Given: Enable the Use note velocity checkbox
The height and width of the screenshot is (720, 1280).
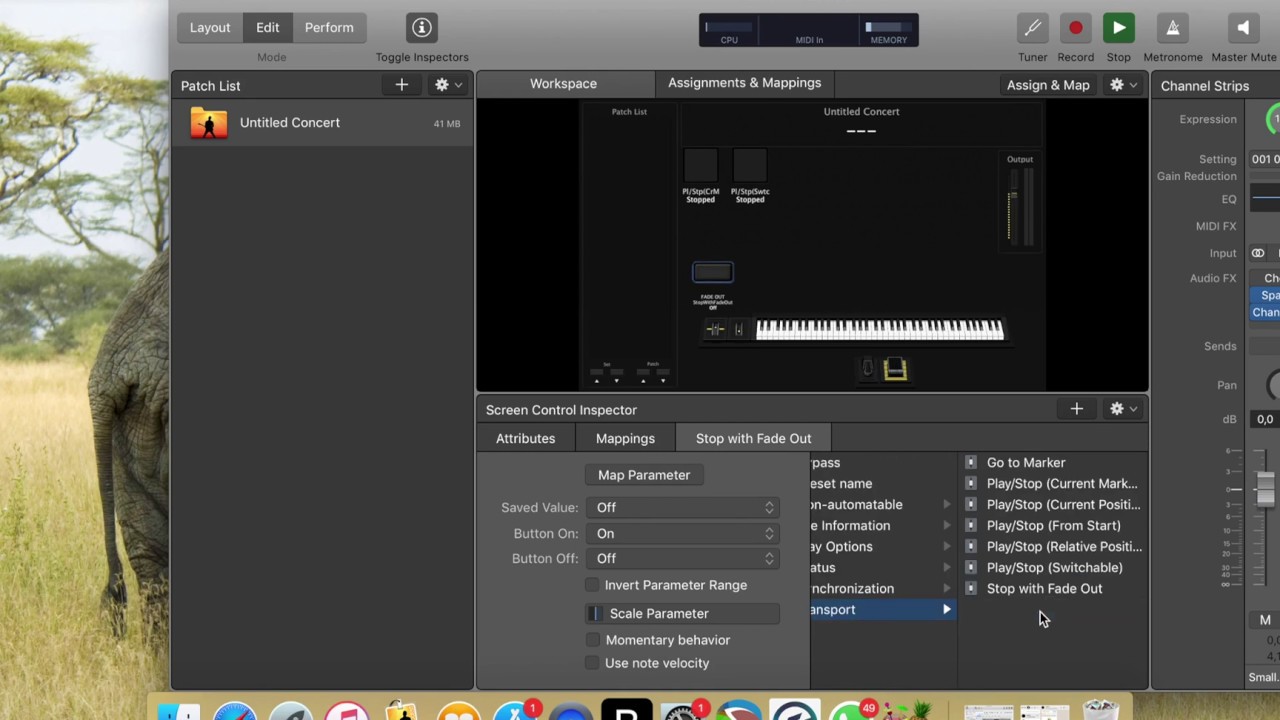Looking at the screenshot, I should coord(592,663).
